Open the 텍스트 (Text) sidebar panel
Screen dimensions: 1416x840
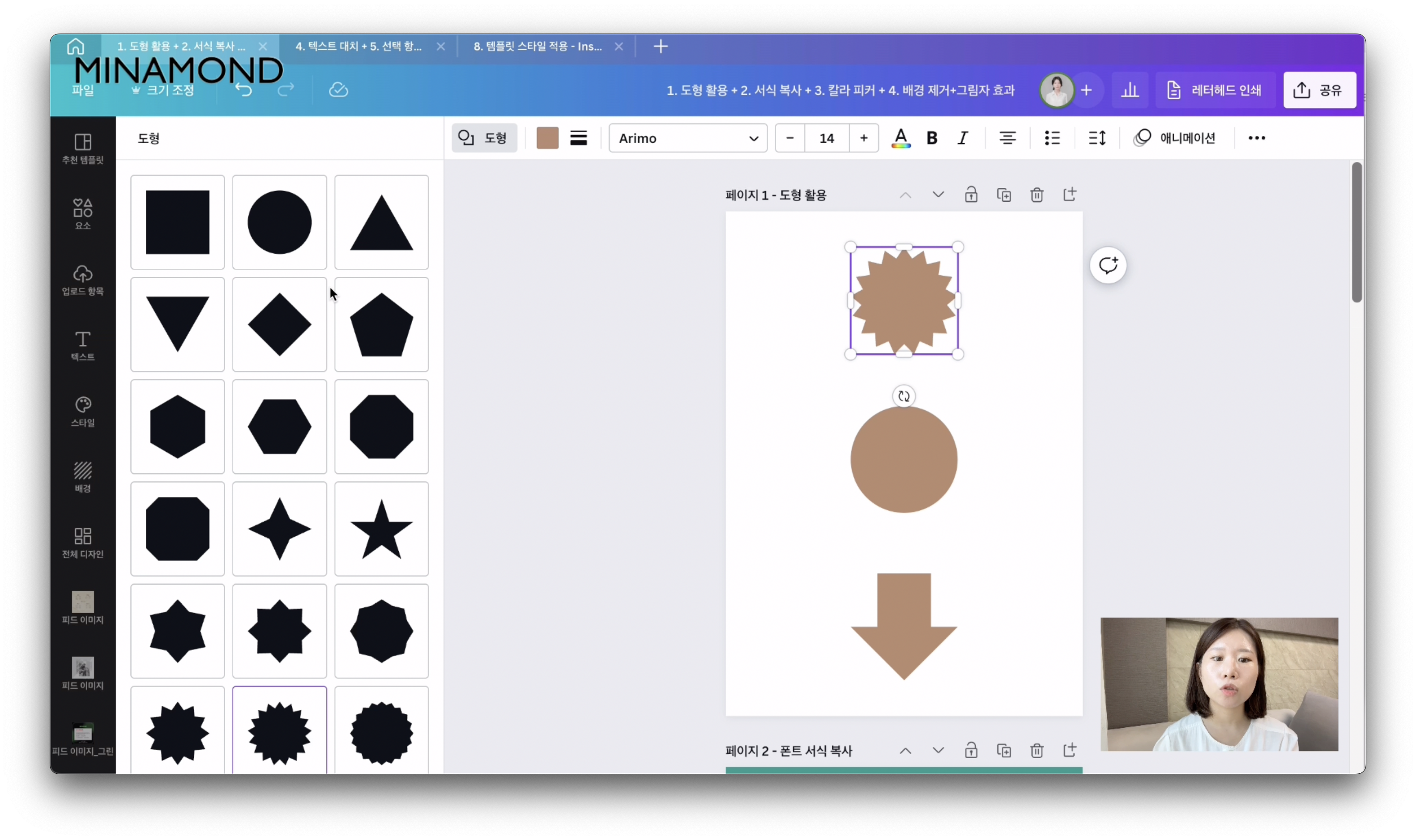coord(83,345)
